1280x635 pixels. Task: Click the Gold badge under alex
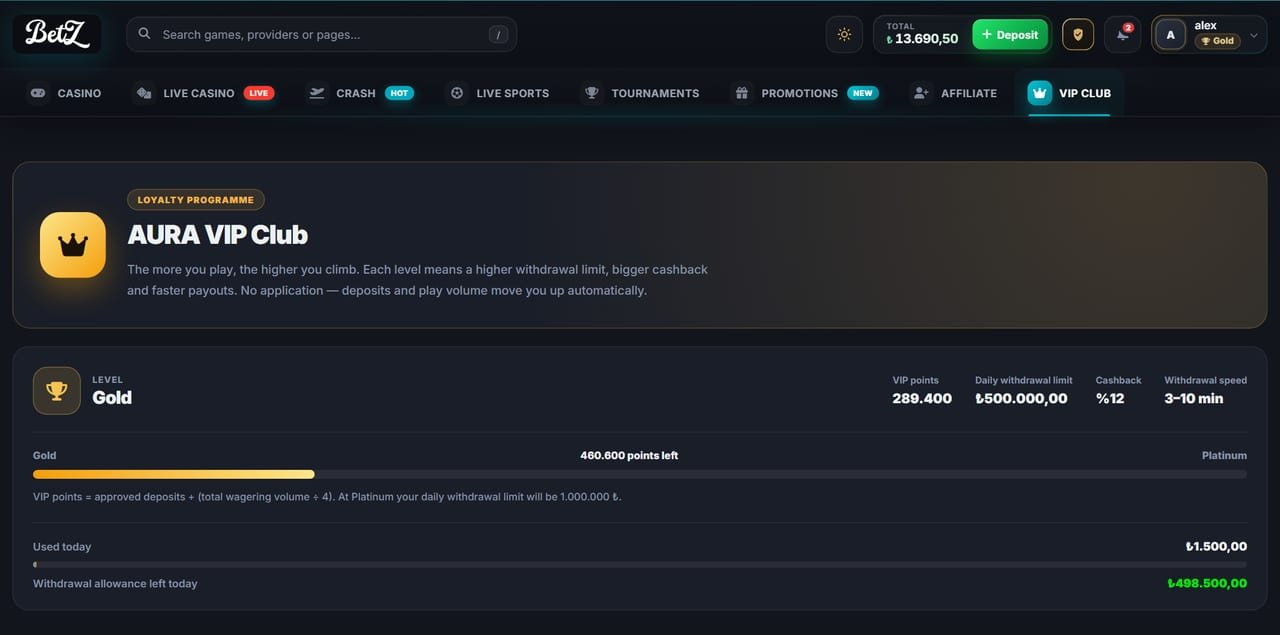pos(1217,41)
